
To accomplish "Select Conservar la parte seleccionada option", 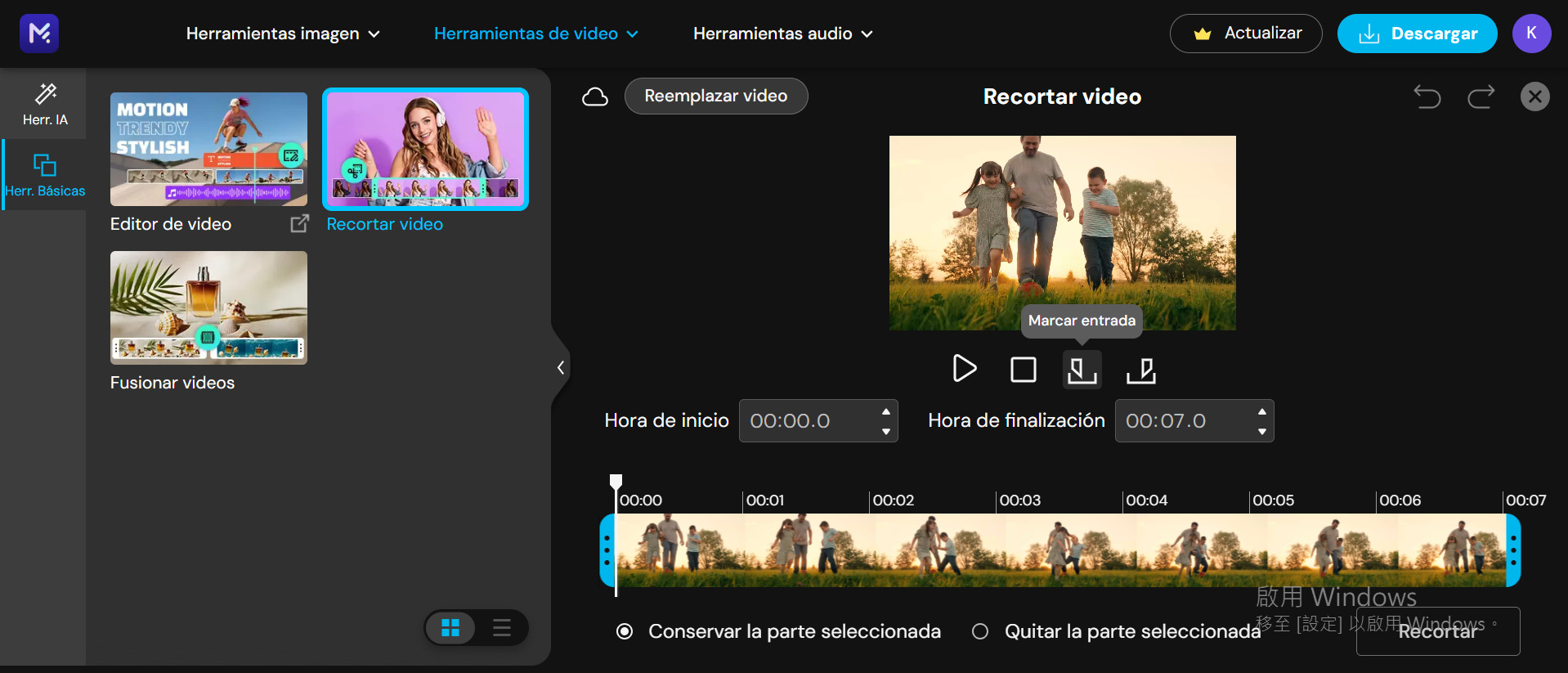I will tap(625, 631).
